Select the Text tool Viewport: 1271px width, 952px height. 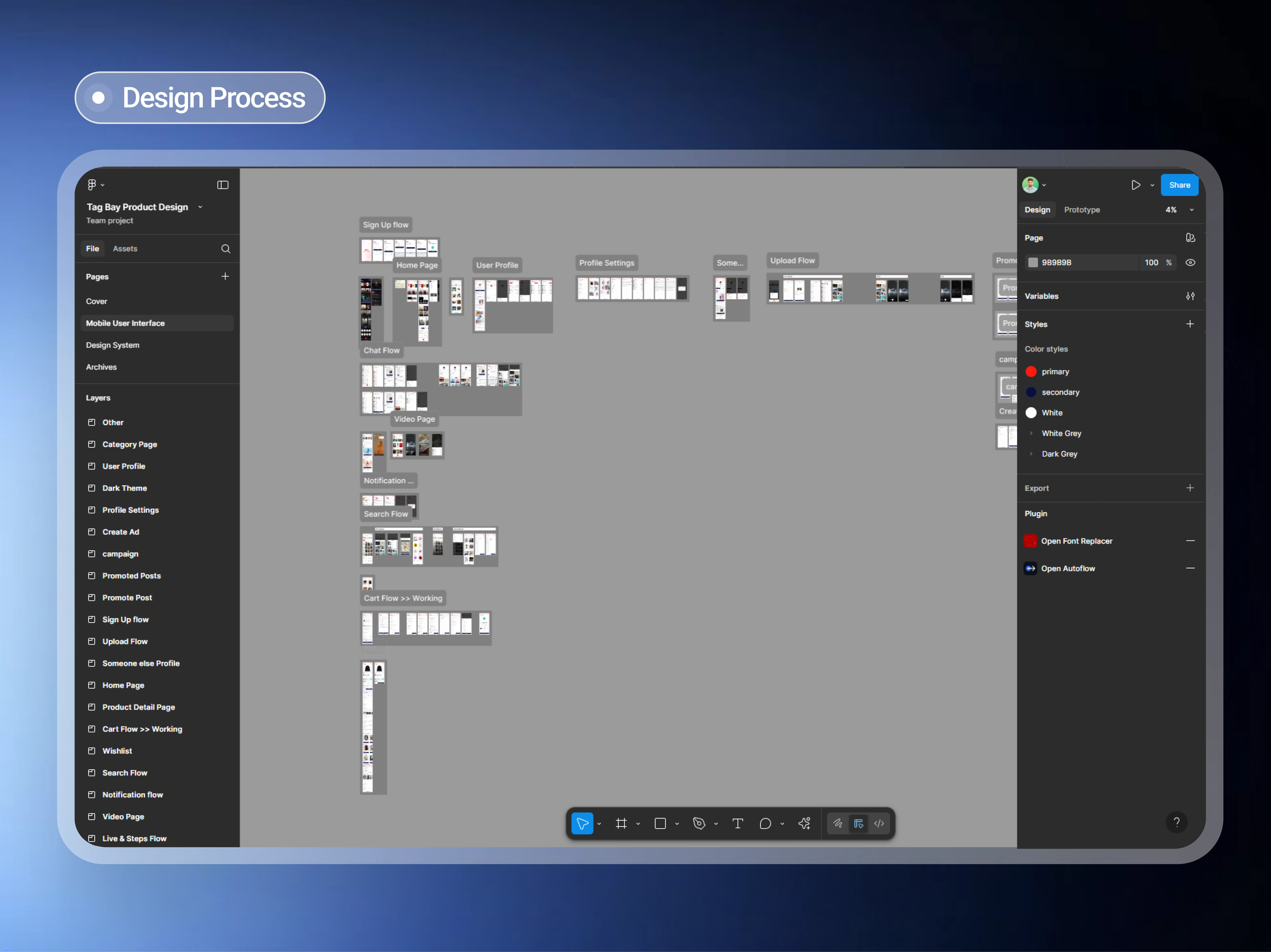coord(738,823)
